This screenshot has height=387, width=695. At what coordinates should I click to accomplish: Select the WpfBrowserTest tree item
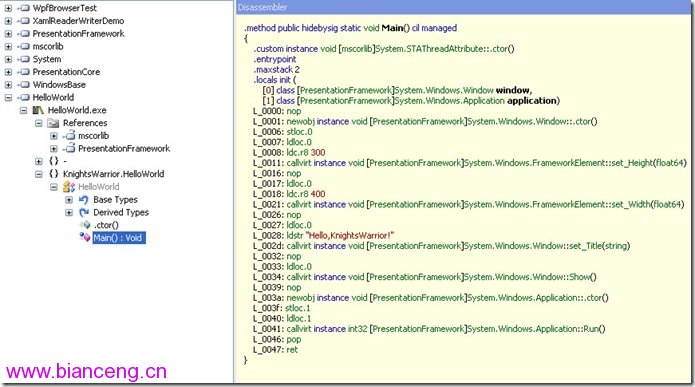(64, 8)
